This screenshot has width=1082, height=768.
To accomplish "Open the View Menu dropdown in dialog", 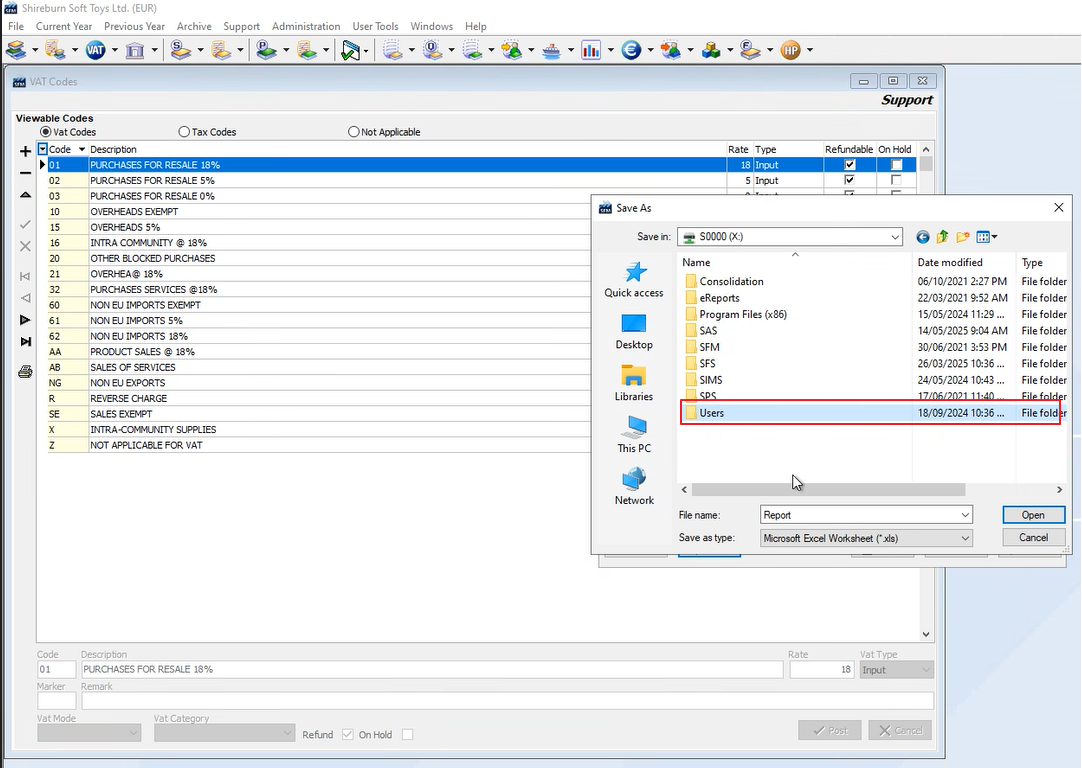I will (x=987, y=237).
